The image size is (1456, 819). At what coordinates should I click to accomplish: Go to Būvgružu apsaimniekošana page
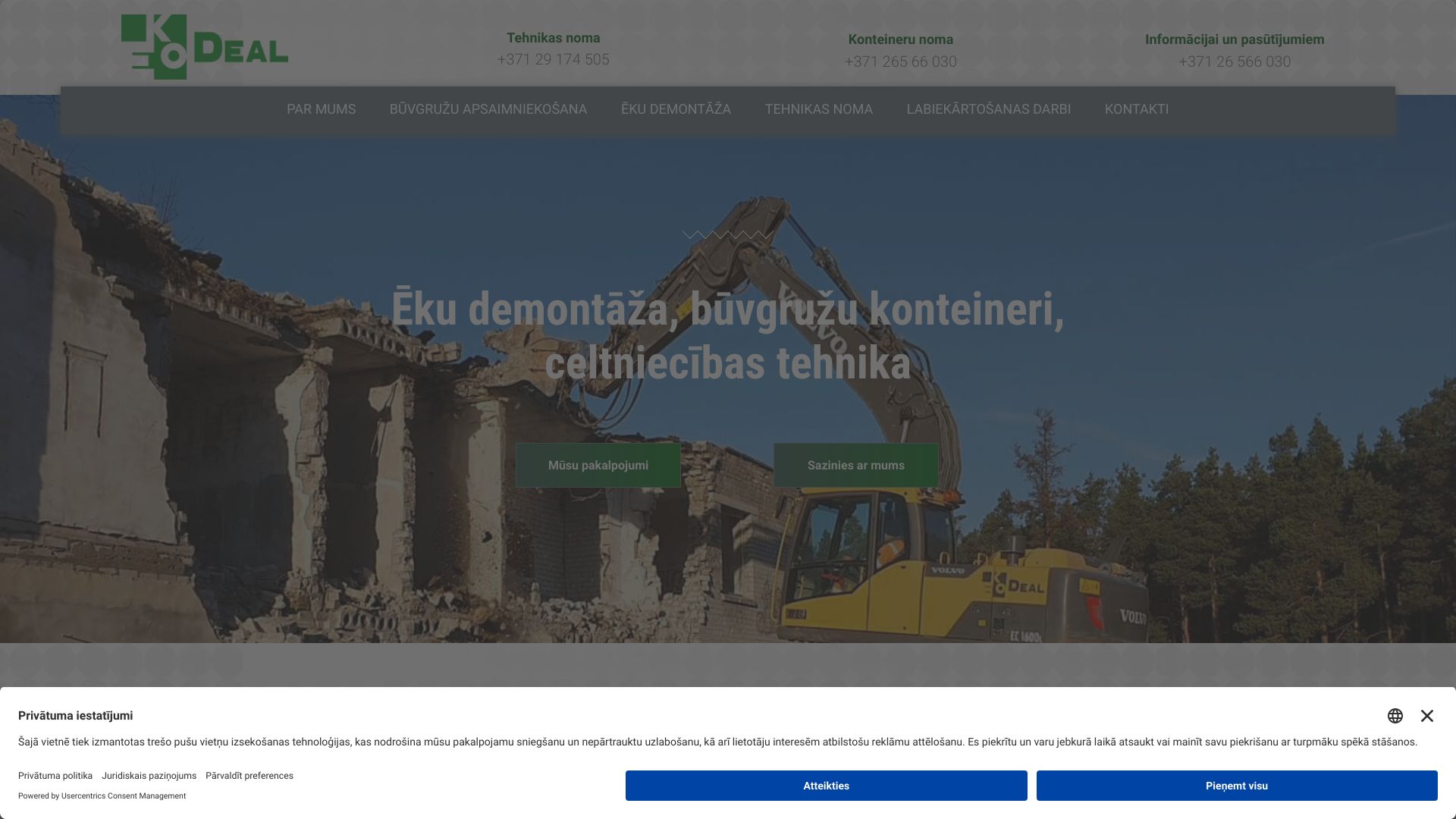[488, 109]
